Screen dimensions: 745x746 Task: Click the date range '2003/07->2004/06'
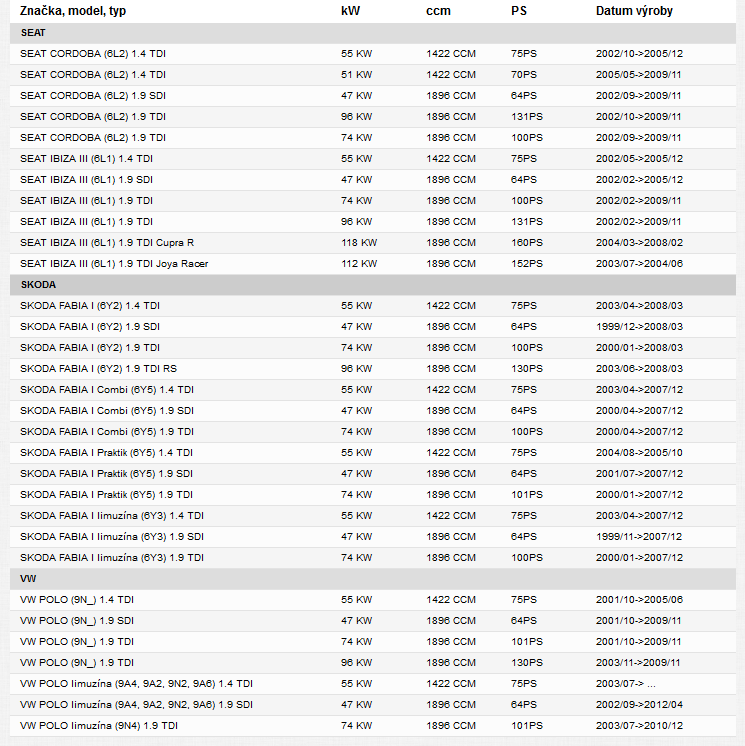(639, 264)
